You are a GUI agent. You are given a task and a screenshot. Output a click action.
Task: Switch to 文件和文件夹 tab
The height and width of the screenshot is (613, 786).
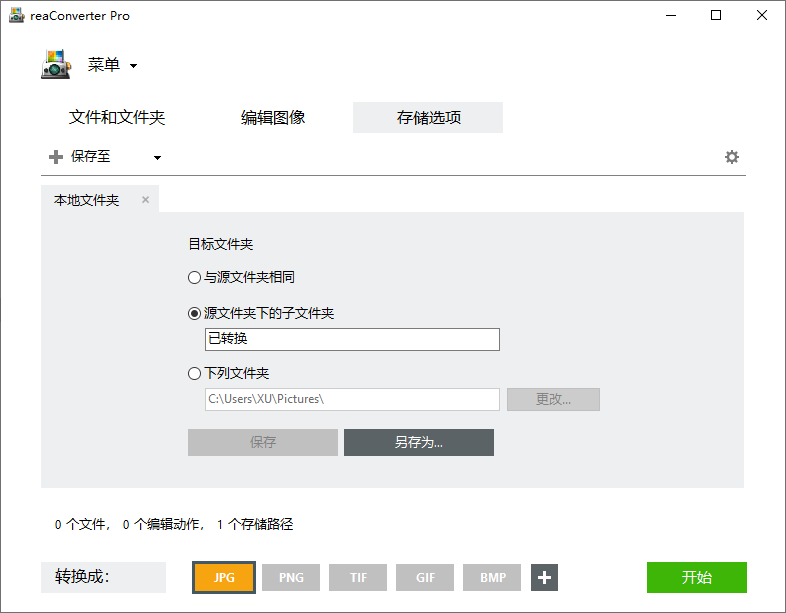pos(117,118)
